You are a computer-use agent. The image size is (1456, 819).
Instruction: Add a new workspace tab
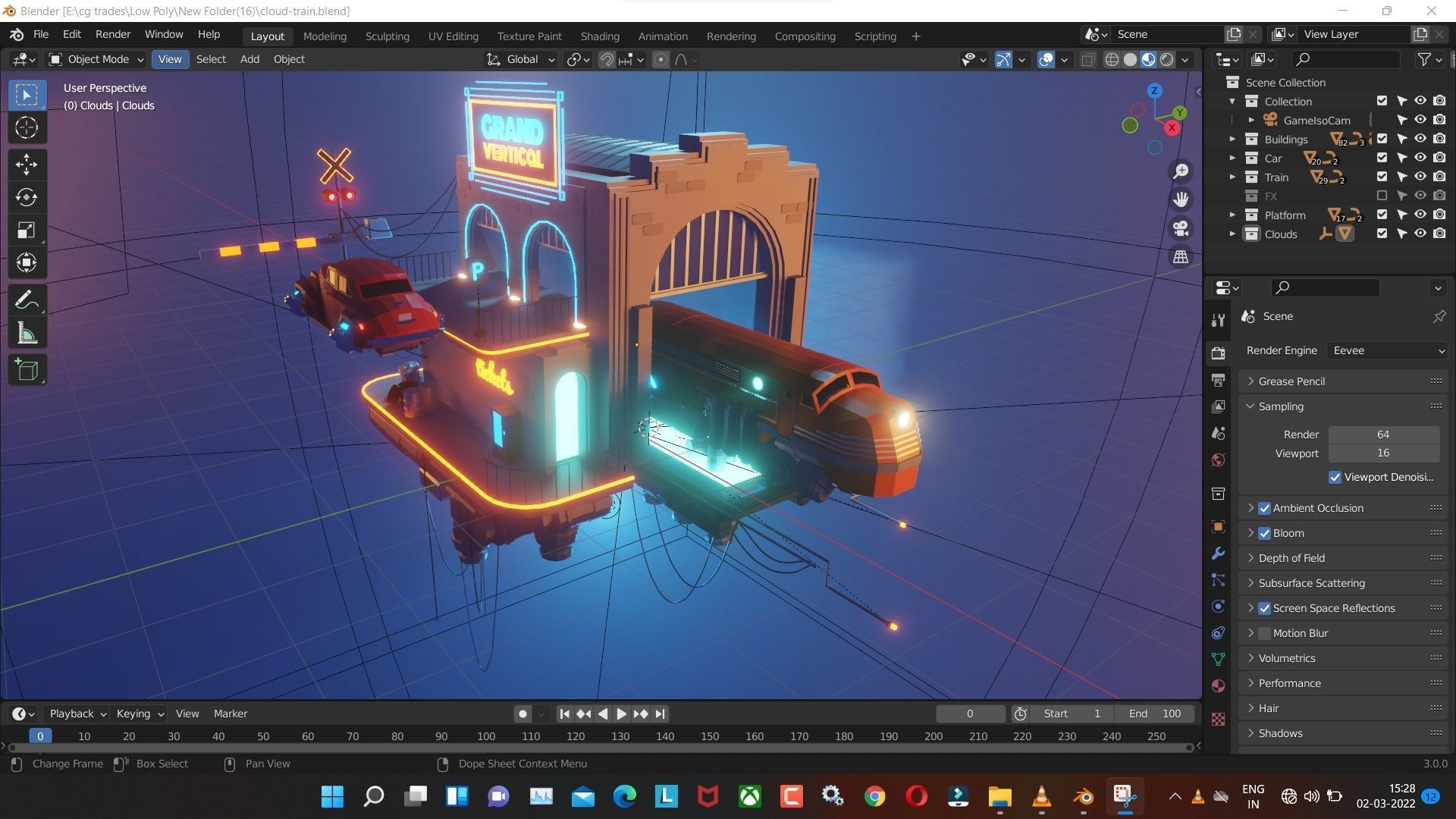pyautogui.click(x=915, y=36)
